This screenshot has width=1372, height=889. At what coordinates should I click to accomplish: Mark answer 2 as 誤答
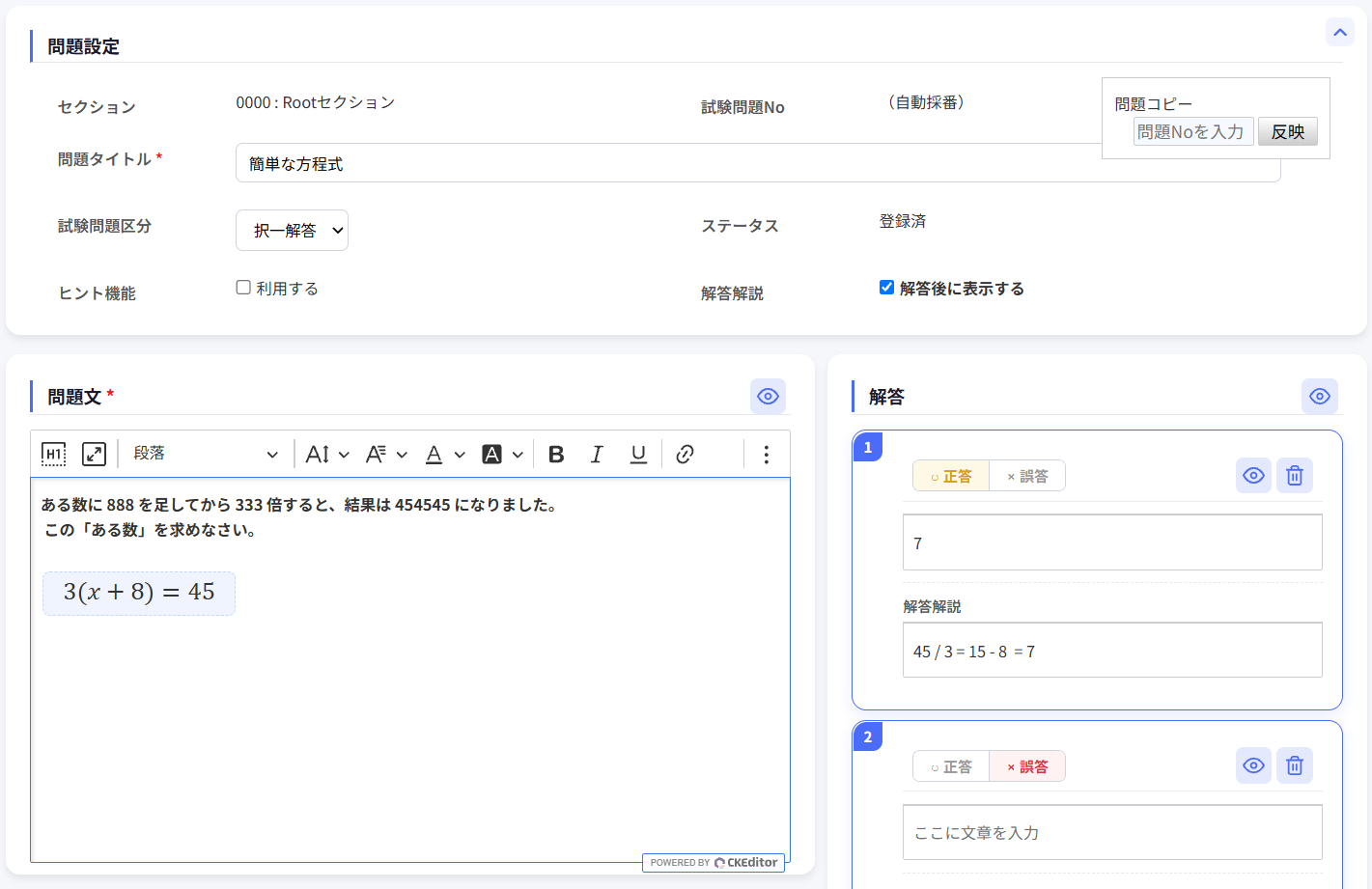click(x=1027, y=766)
